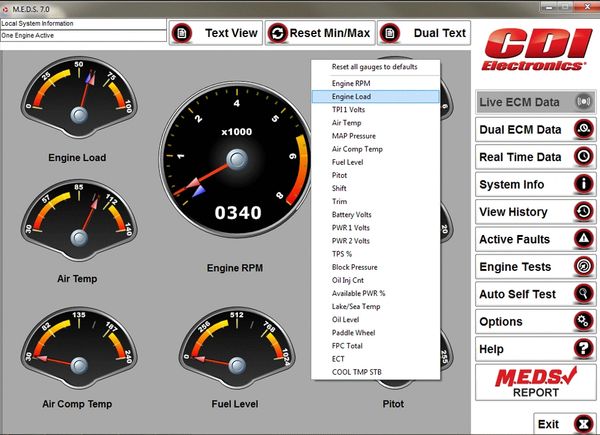Pick TPI 1 Volts menu entry
Screen dimensions: 600x435
(x=376, y=109)
